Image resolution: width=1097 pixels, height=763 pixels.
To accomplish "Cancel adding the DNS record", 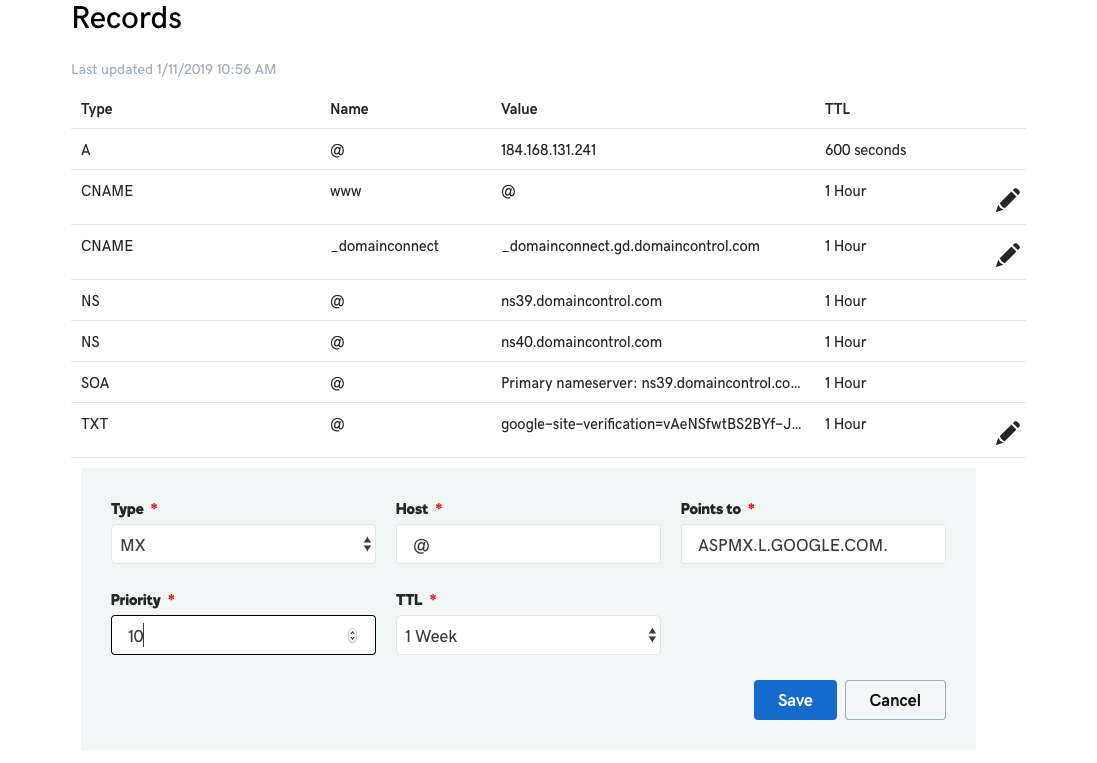I will coord(895,700).
